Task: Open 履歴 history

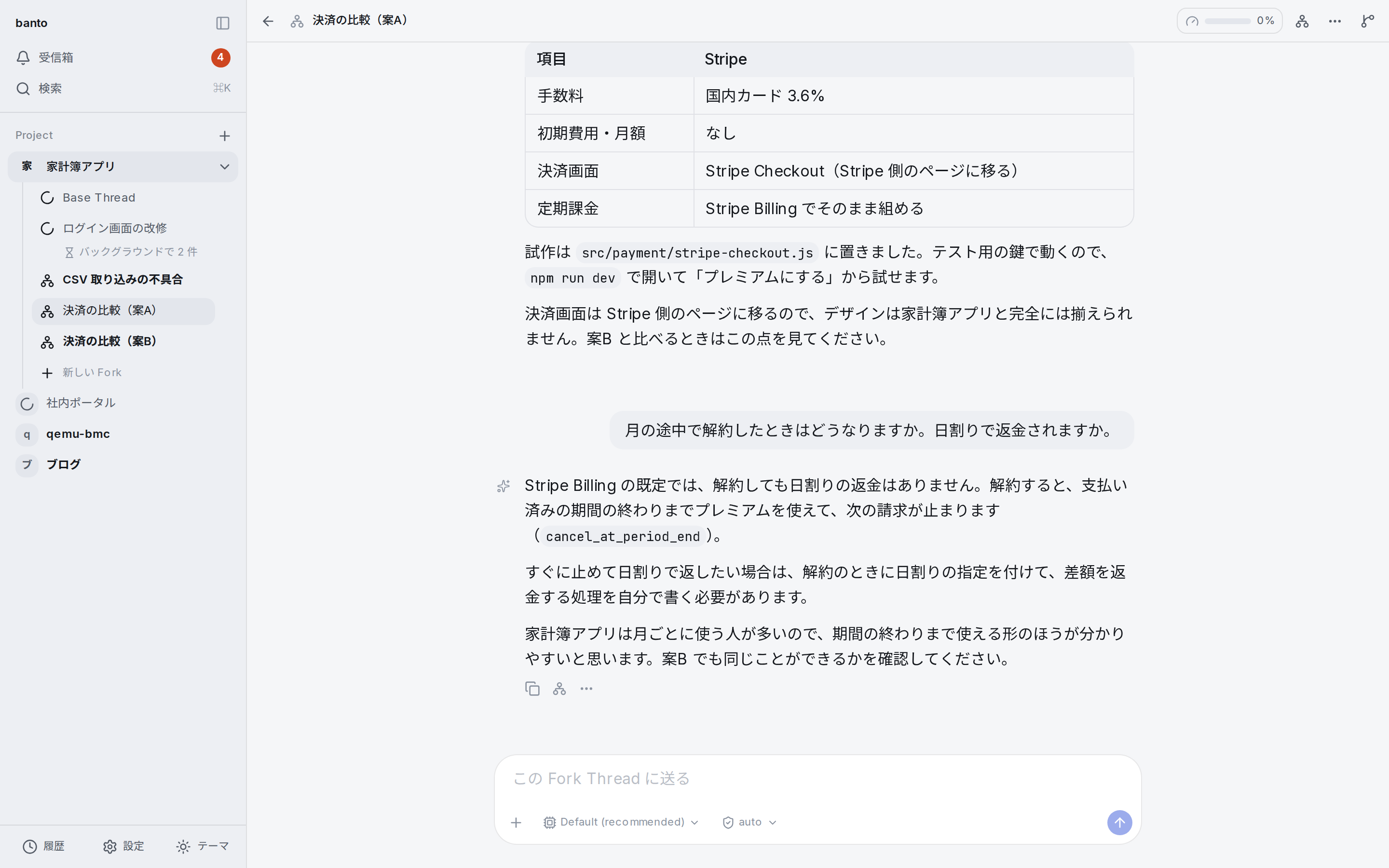Action: pyautogui.click(x=43, y=846)
